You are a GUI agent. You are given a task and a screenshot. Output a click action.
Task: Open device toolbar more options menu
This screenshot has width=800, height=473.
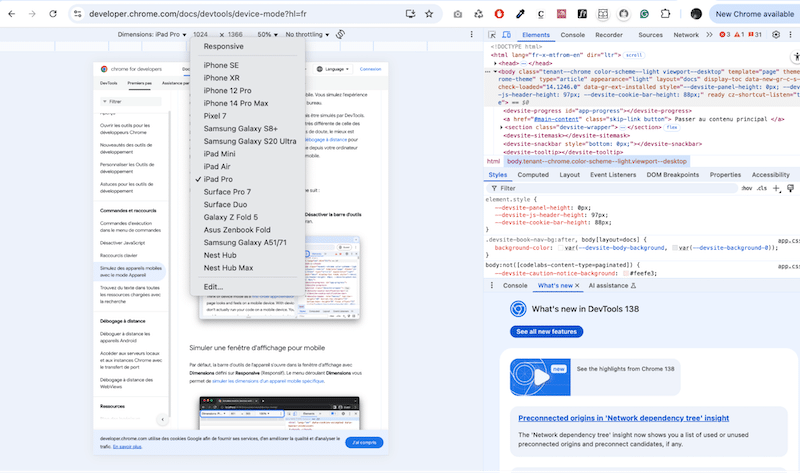(471, 34)
